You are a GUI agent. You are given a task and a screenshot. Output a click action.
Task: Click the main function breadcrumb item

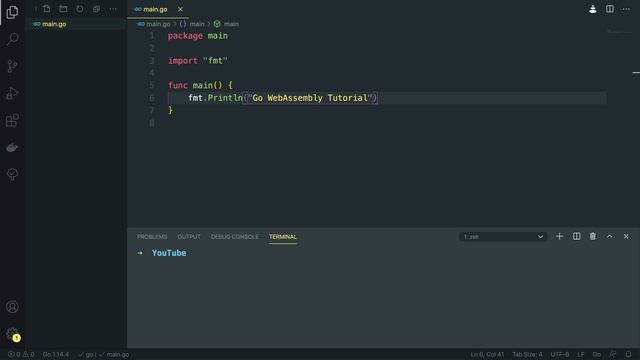(x=226, y=24)
